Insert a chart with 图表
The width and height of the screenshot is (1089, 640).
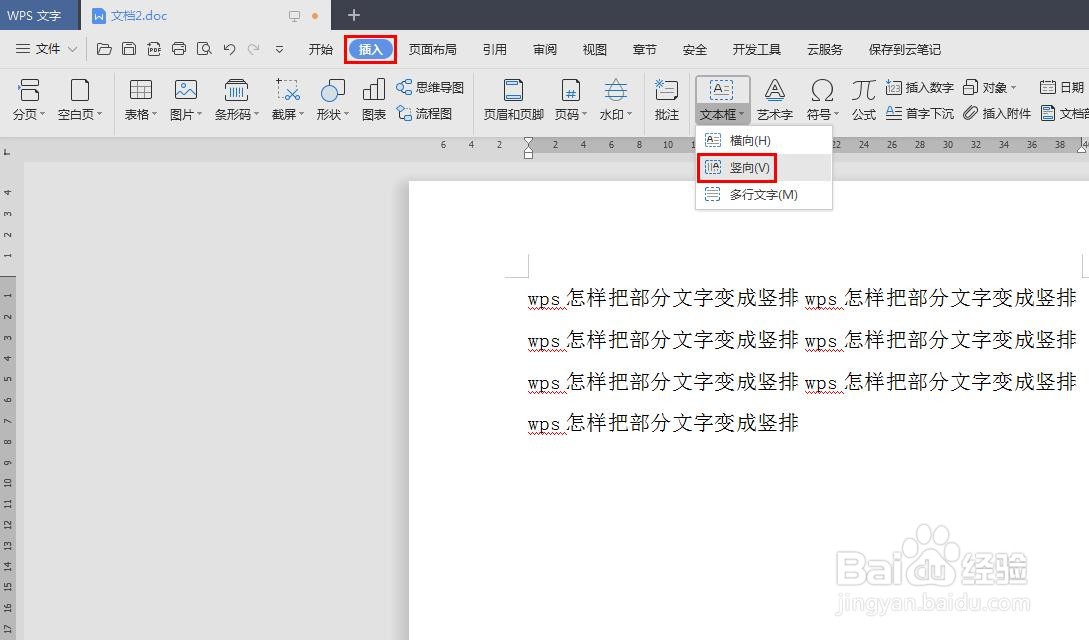click(x=374, y=99)
